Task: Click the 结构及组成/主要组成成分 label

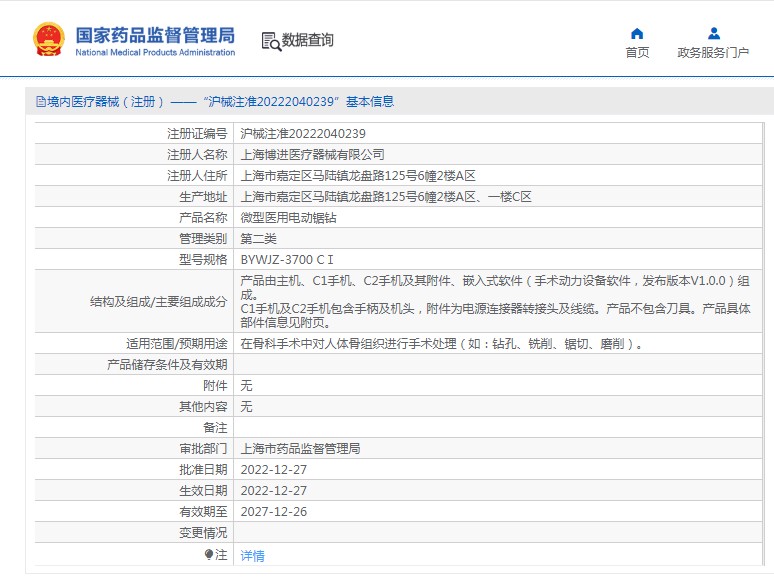Action: (x=158, y=302)
